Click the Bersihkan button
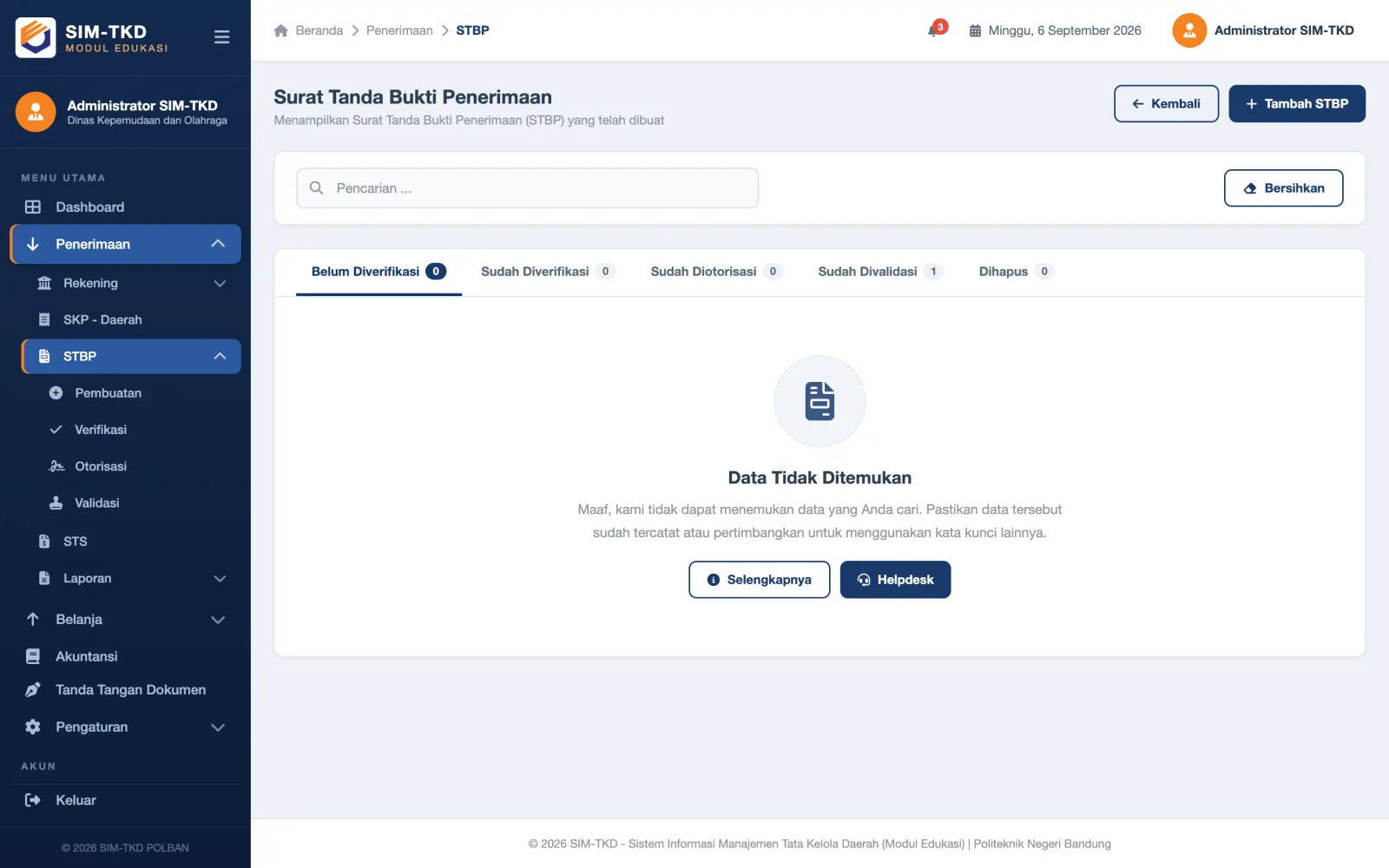This screenshot has height=868, width=1389. [1283, 188]
